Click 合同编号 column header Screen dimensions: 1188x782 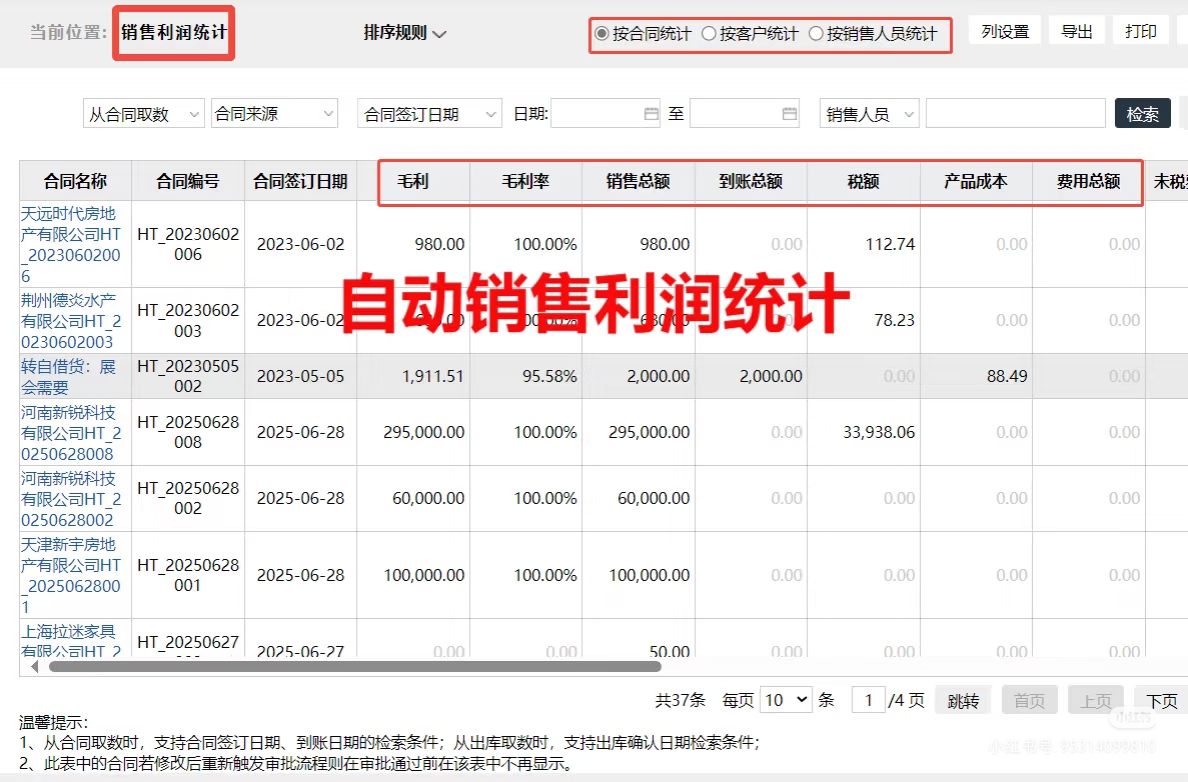(x=188, y=181)
